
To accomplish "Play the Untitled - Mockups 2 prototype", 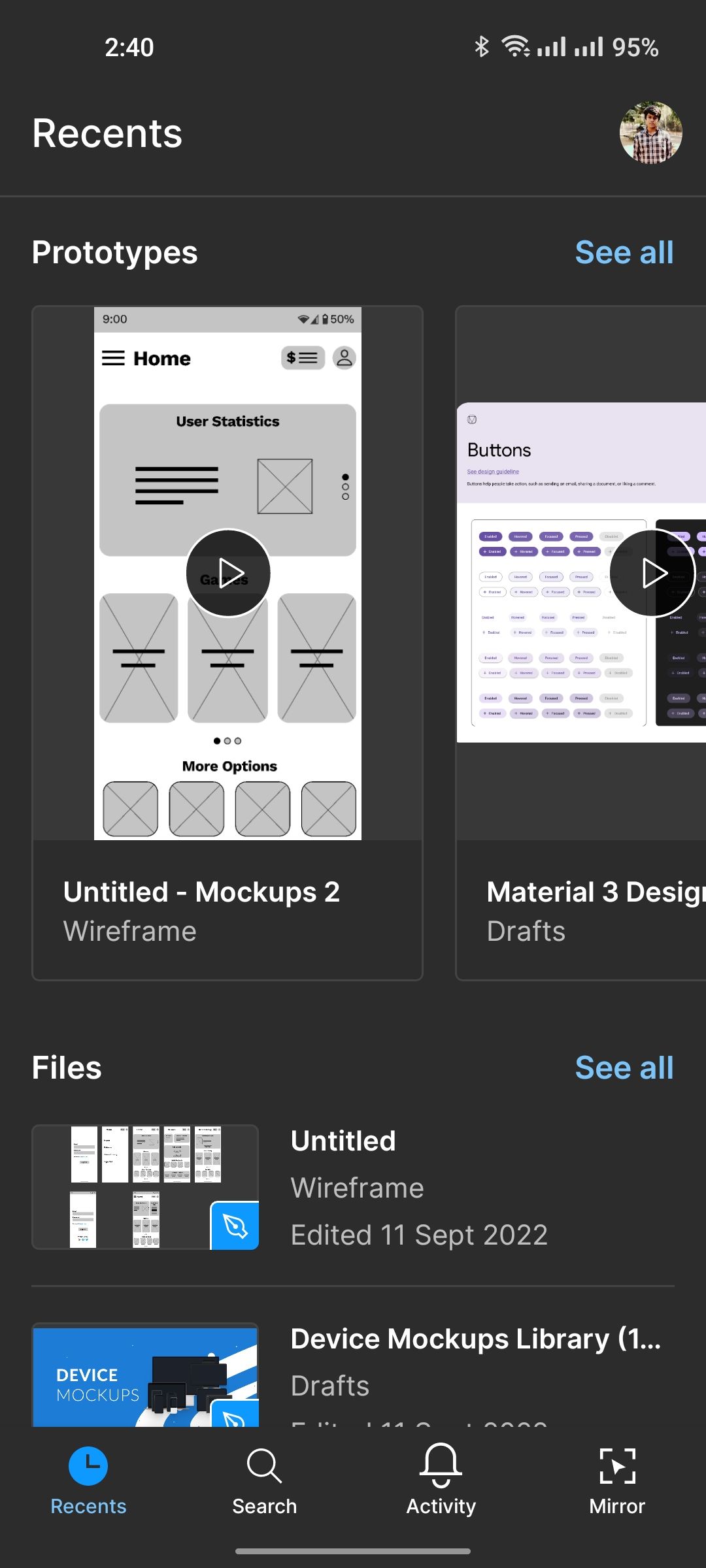I will pyautogui.click(x=228, y=573).
